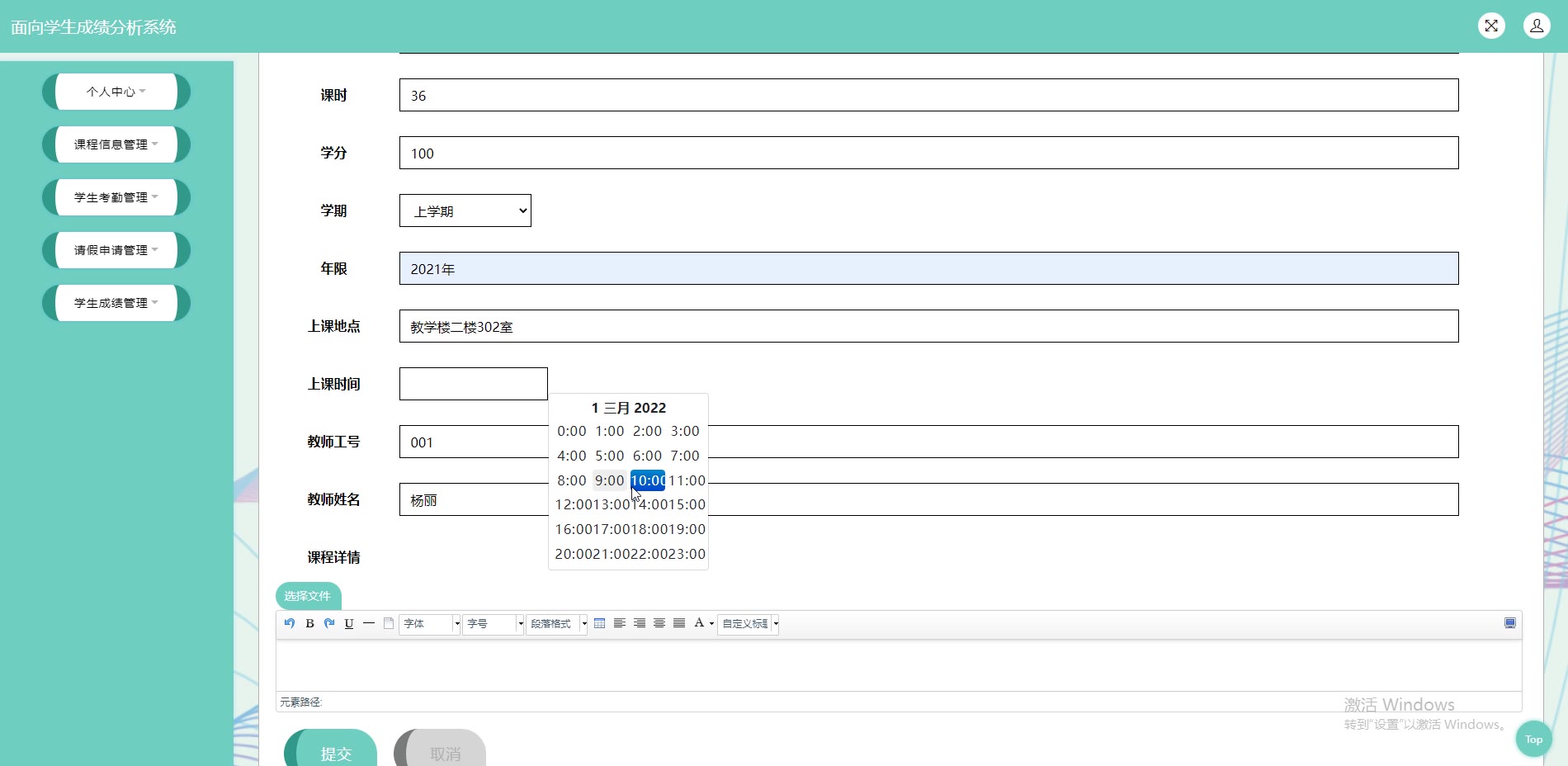Select 16:00 in the time picker

tap(574, 529)
